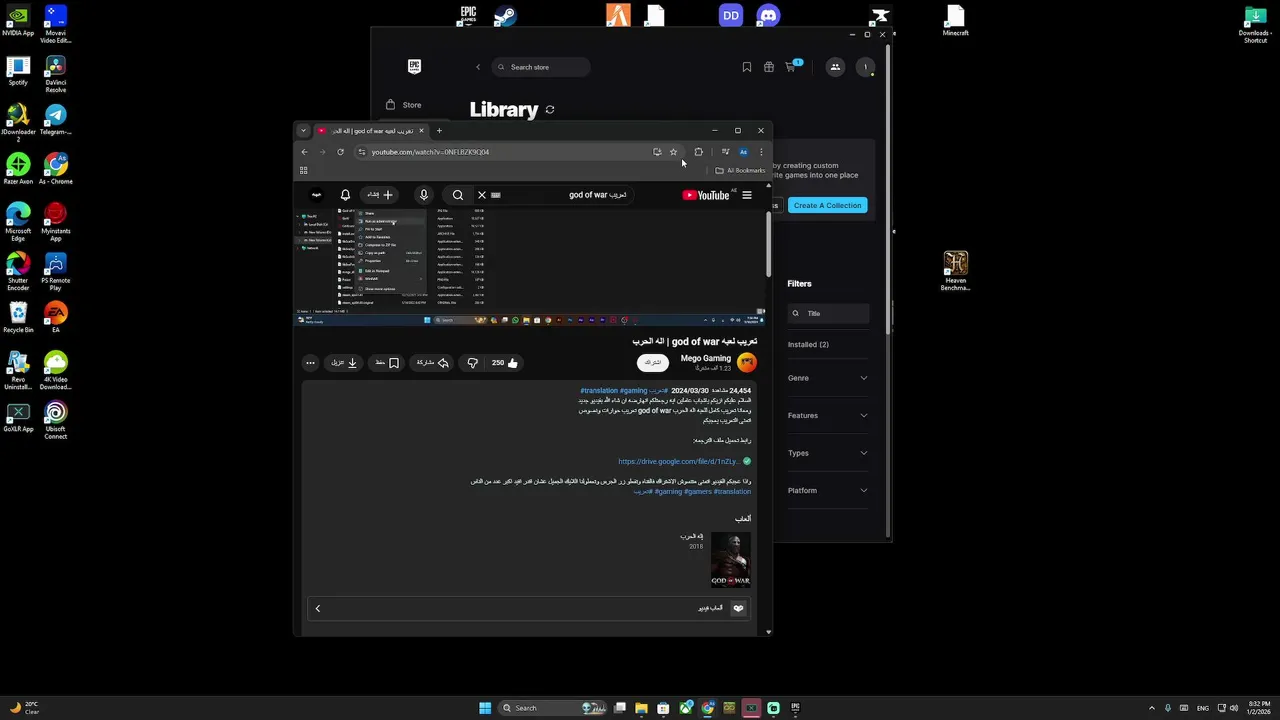Click the YouTube logo in the header
The width and height of the screenshot is (1280, 720).
coord(706,195)
